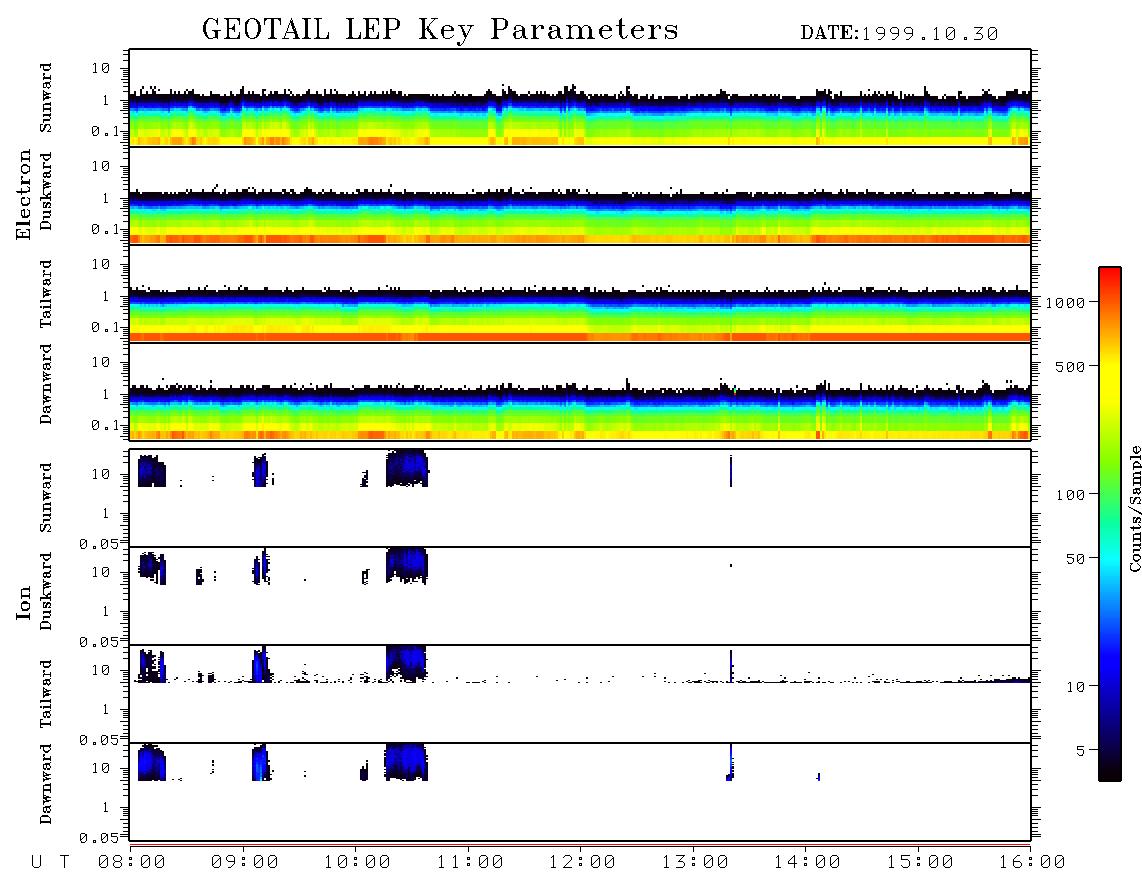Click the '14:00' time tick label
This screenshot has height=880, width=1142.
coord(807,863)
